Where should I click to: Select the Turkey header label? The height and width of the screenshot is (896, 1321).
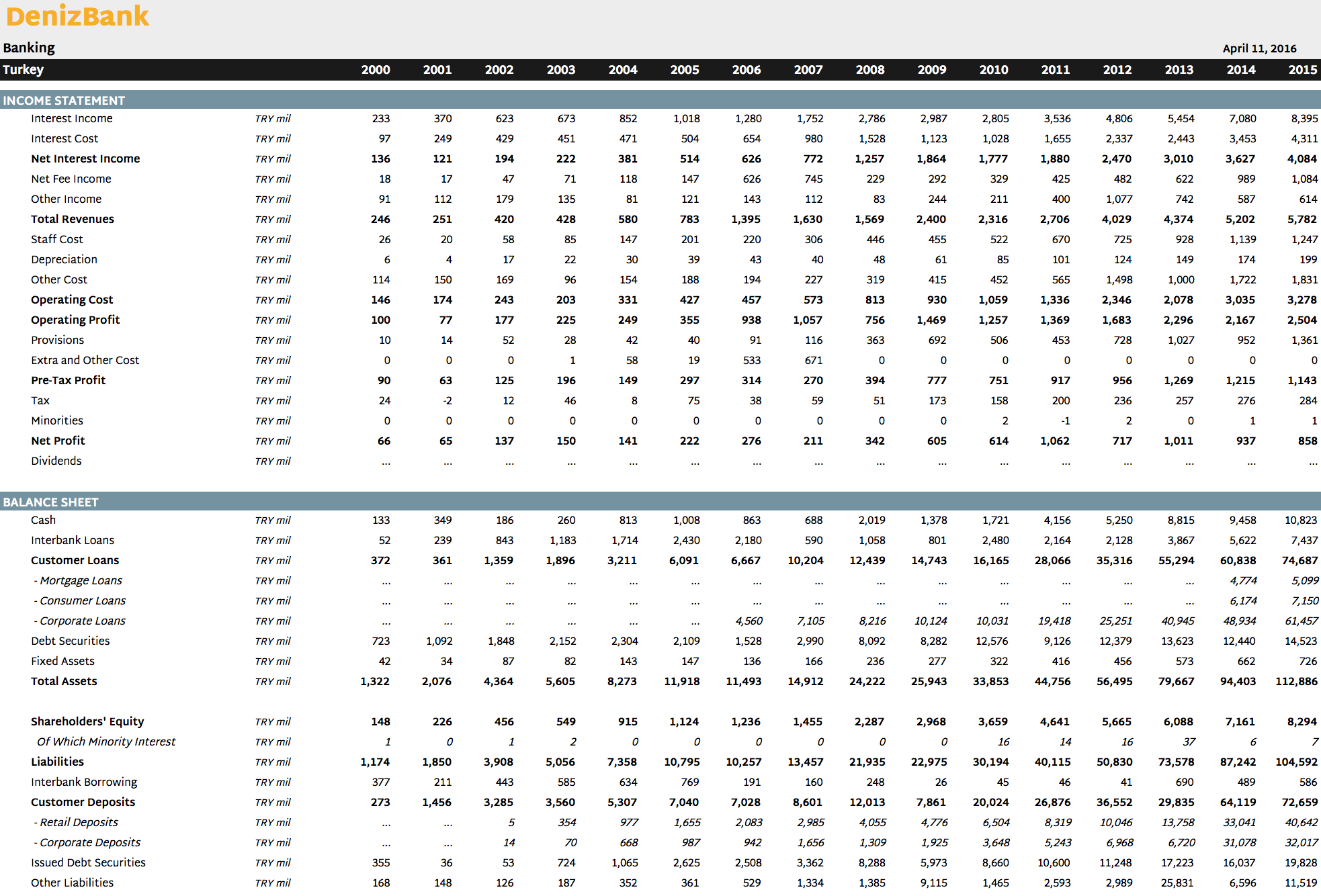24,69
